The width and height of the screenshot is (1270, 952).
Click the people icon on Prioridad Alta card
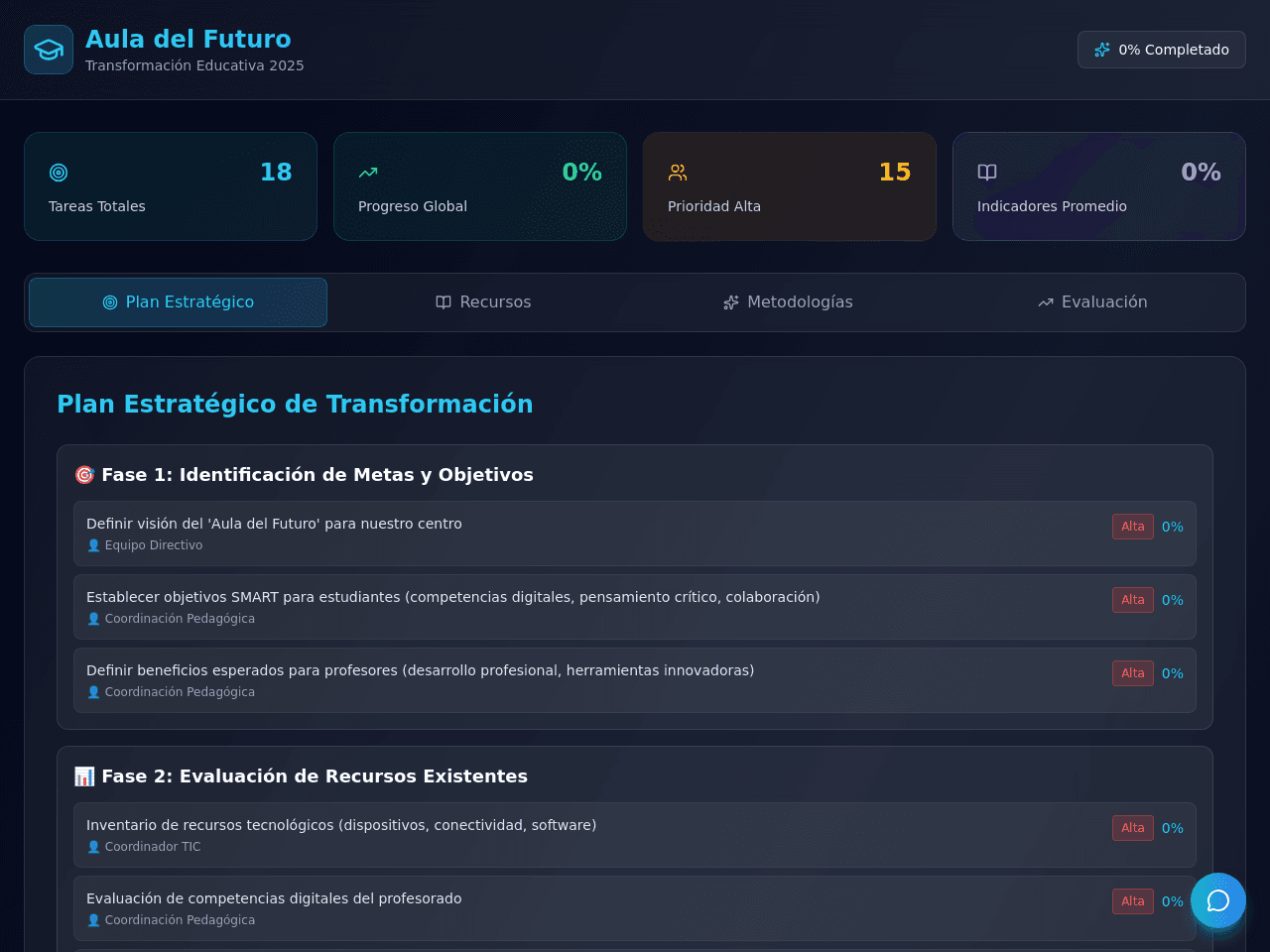(x=678, y=173)
